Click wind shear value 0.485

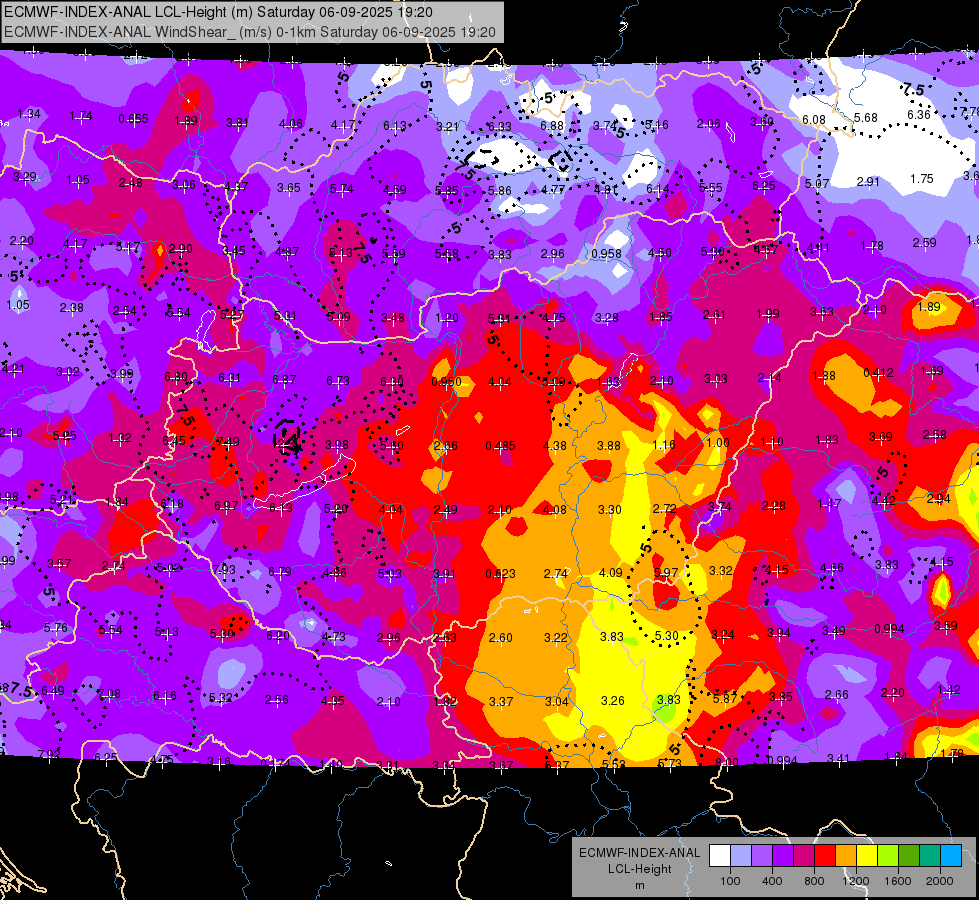click(x=501, y=445)
